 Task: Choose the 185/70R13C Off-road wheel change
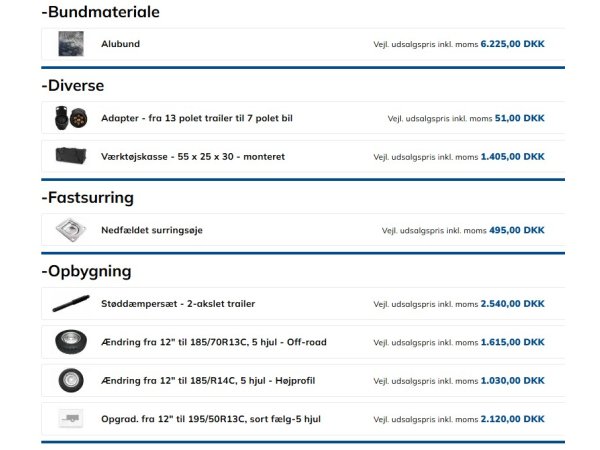tap(213, 342)
